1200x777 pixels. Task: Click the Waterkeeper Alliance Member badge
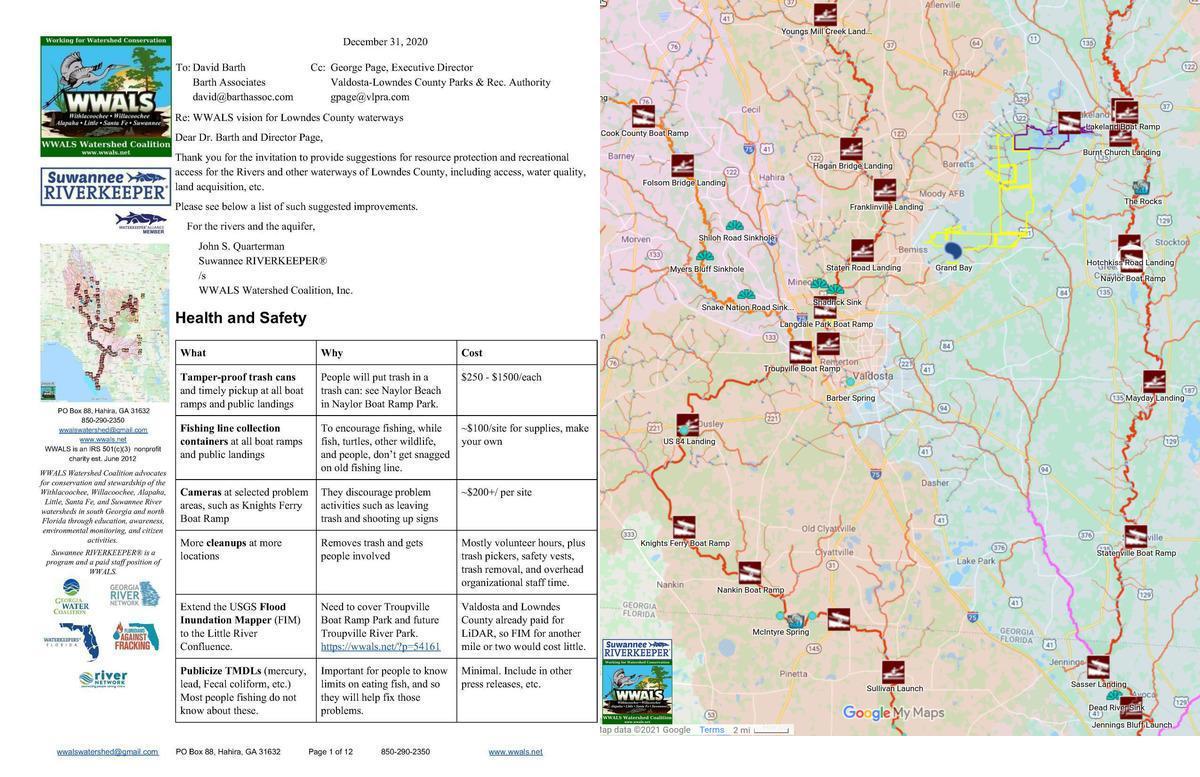[140, 222]
